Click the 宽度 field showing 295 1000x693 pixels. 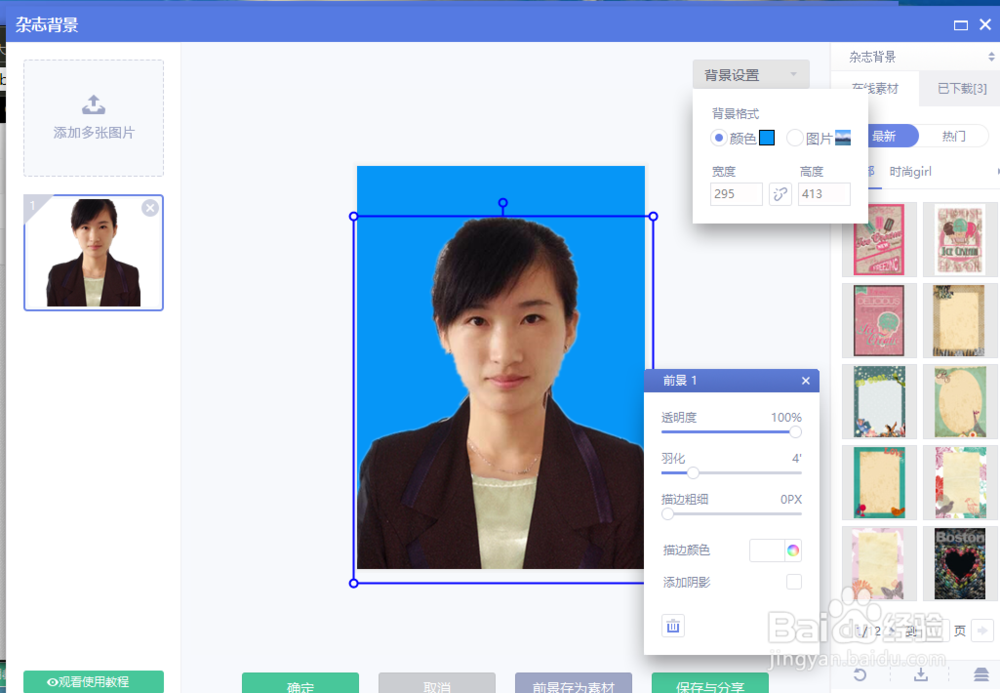(x=736, y=194)
